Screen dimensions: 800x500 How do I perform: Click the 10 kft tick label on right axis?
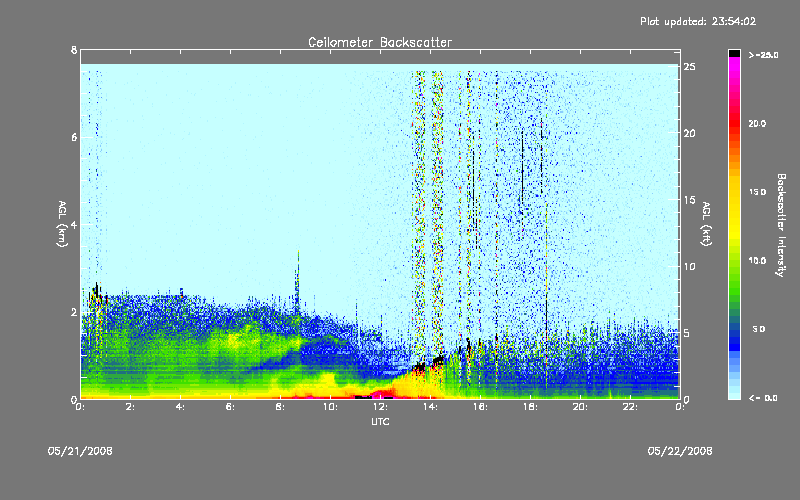coord(690,266)
